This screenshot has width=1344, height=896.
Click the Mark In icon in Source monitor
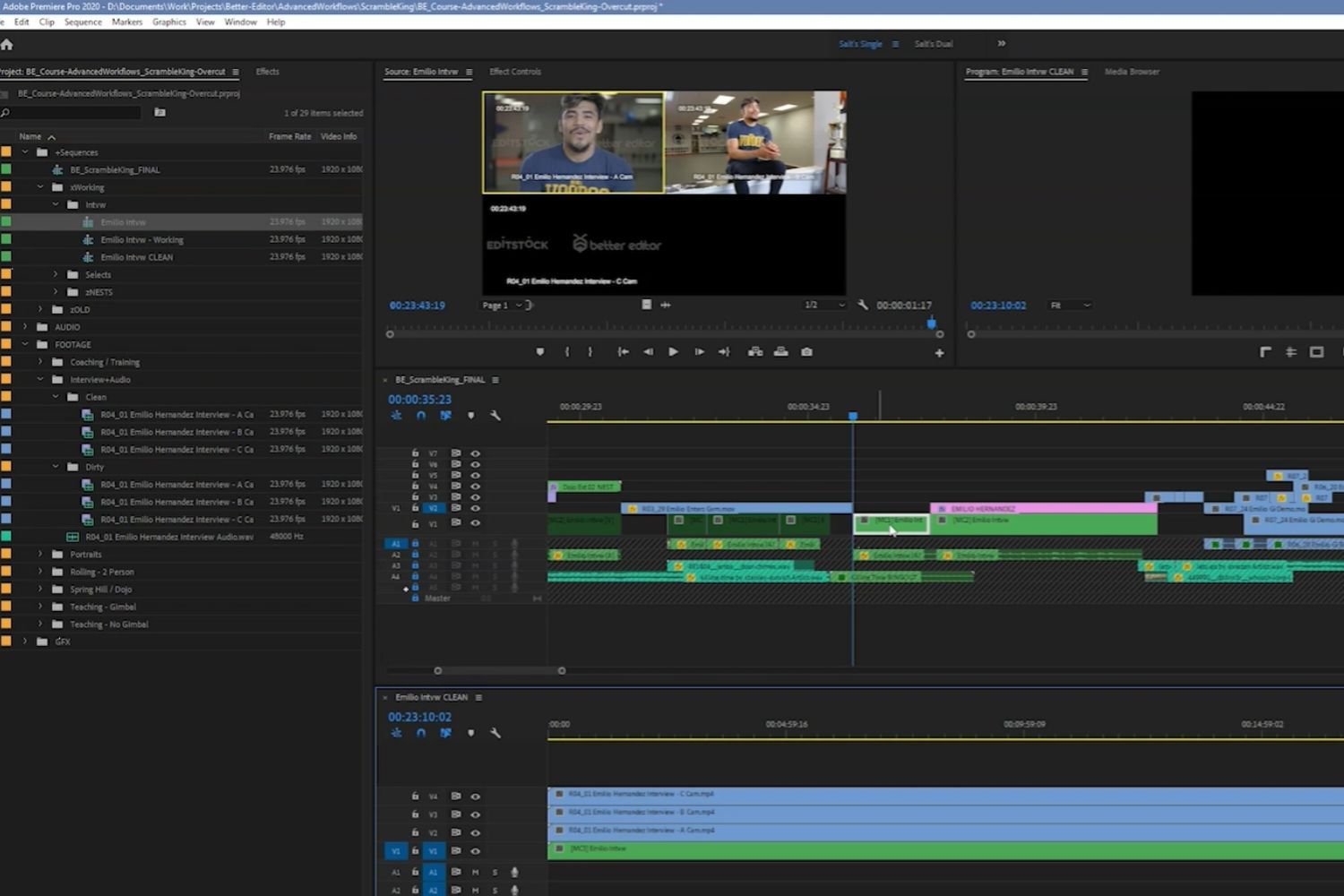[567, 351]
